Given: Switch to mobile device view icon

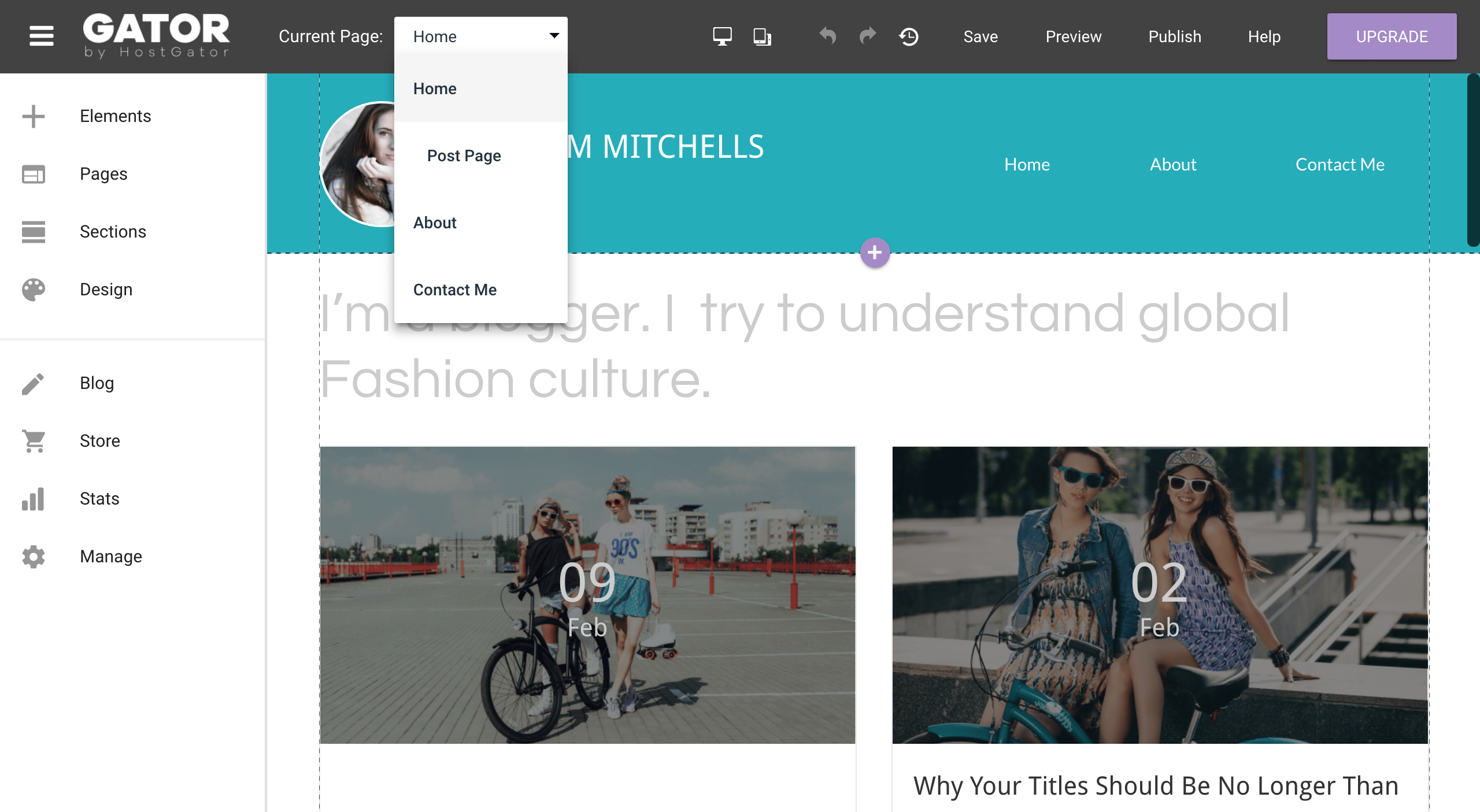Looking at the screenshot, I should tap(762, 36).
